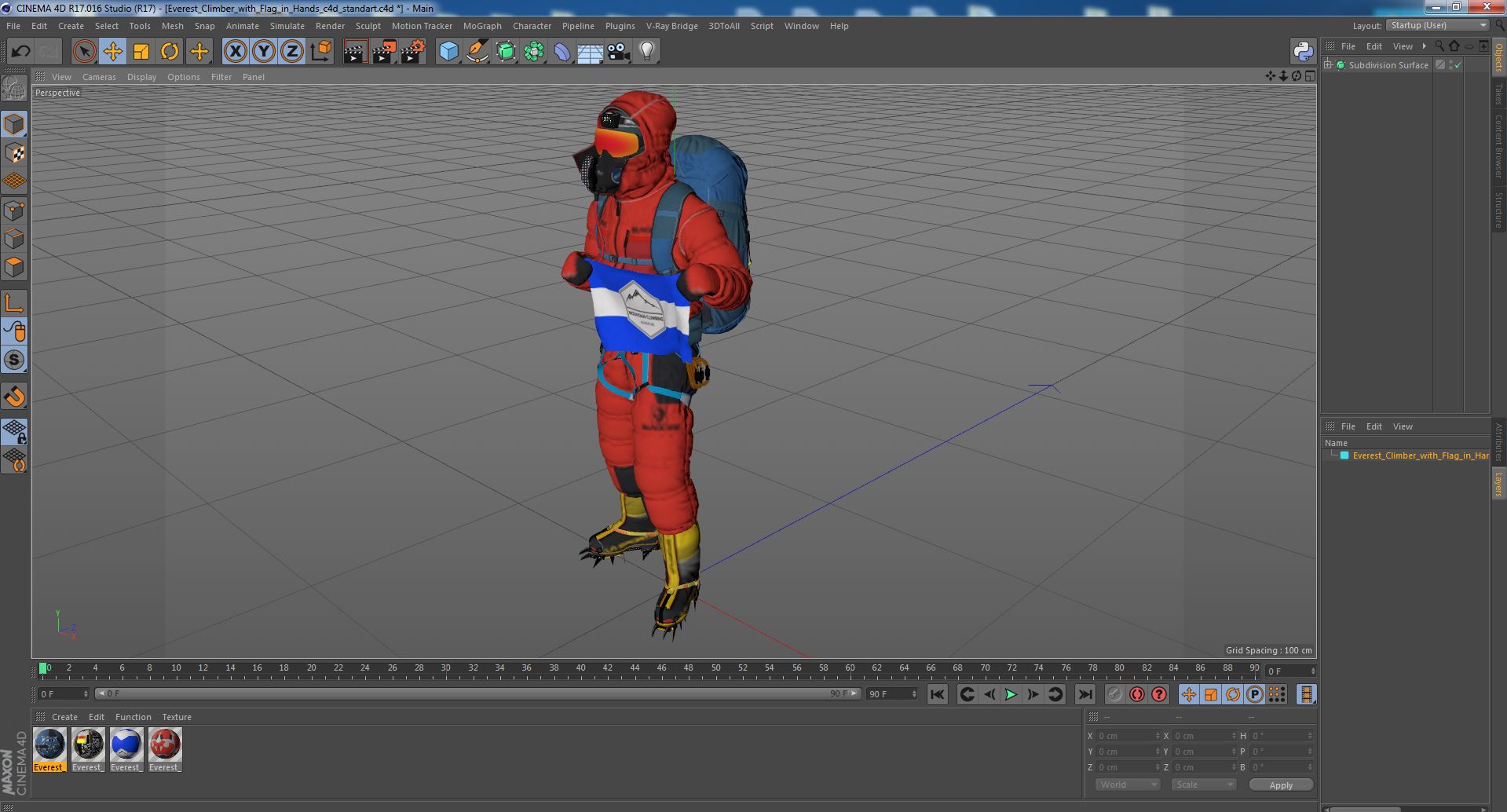Screen dimensions: 1507x812
Task: Toggle X axis lock
Action: pyautogui.click(x=235, y=52)
